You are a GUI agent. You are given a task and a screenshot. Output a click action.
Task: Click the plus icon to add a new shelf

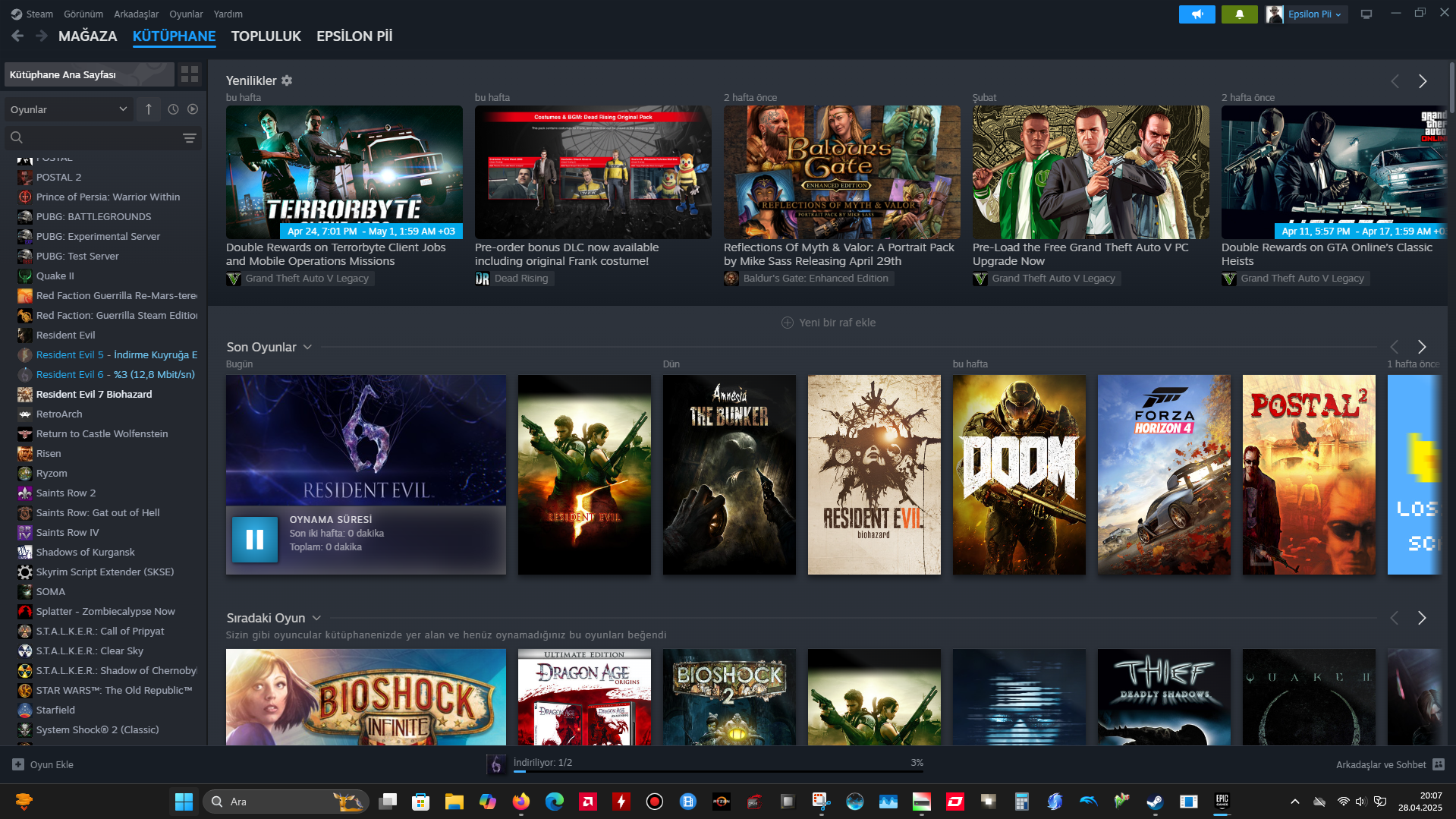[788, 323]
